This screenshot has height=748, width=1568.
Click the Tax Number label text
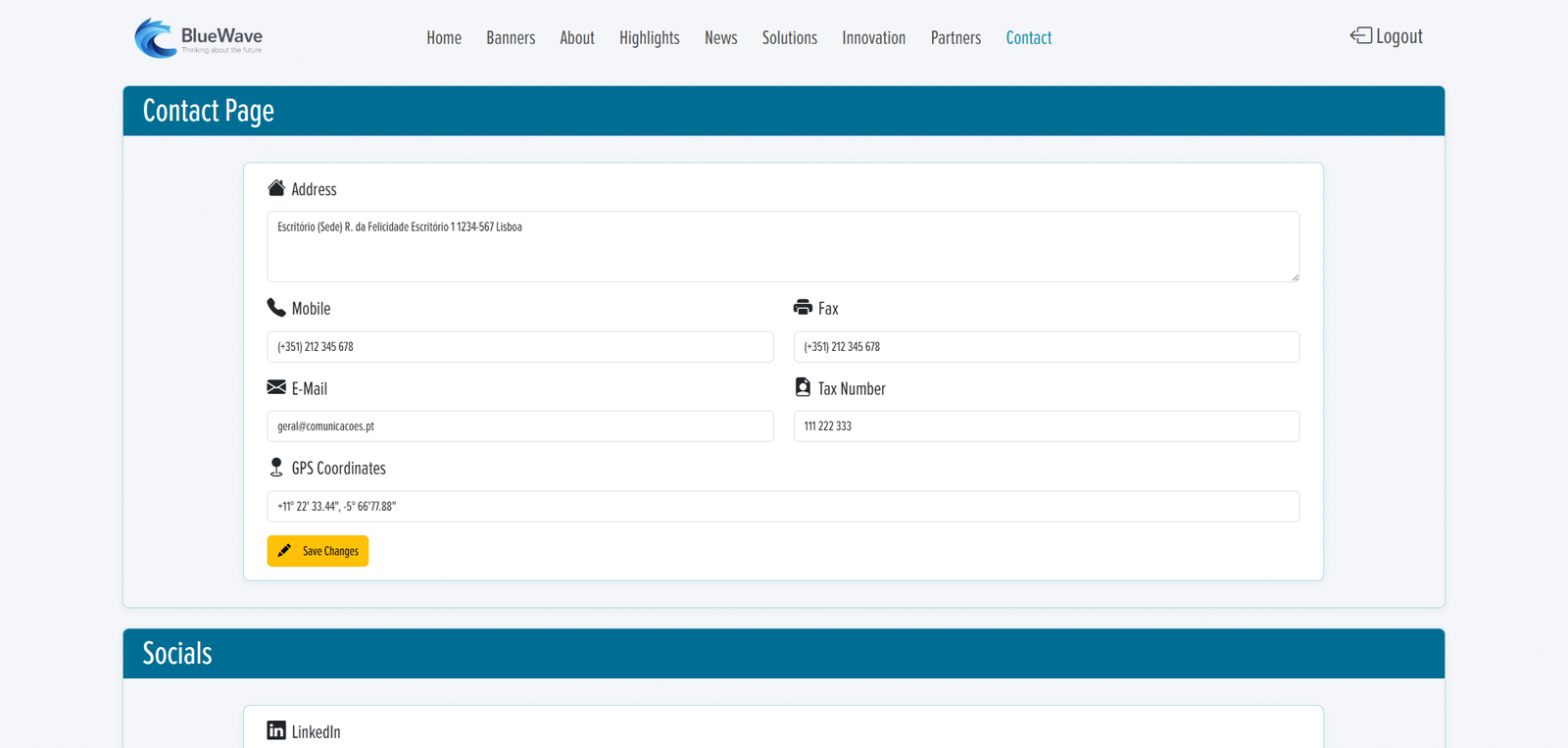(x=852, y=389)
